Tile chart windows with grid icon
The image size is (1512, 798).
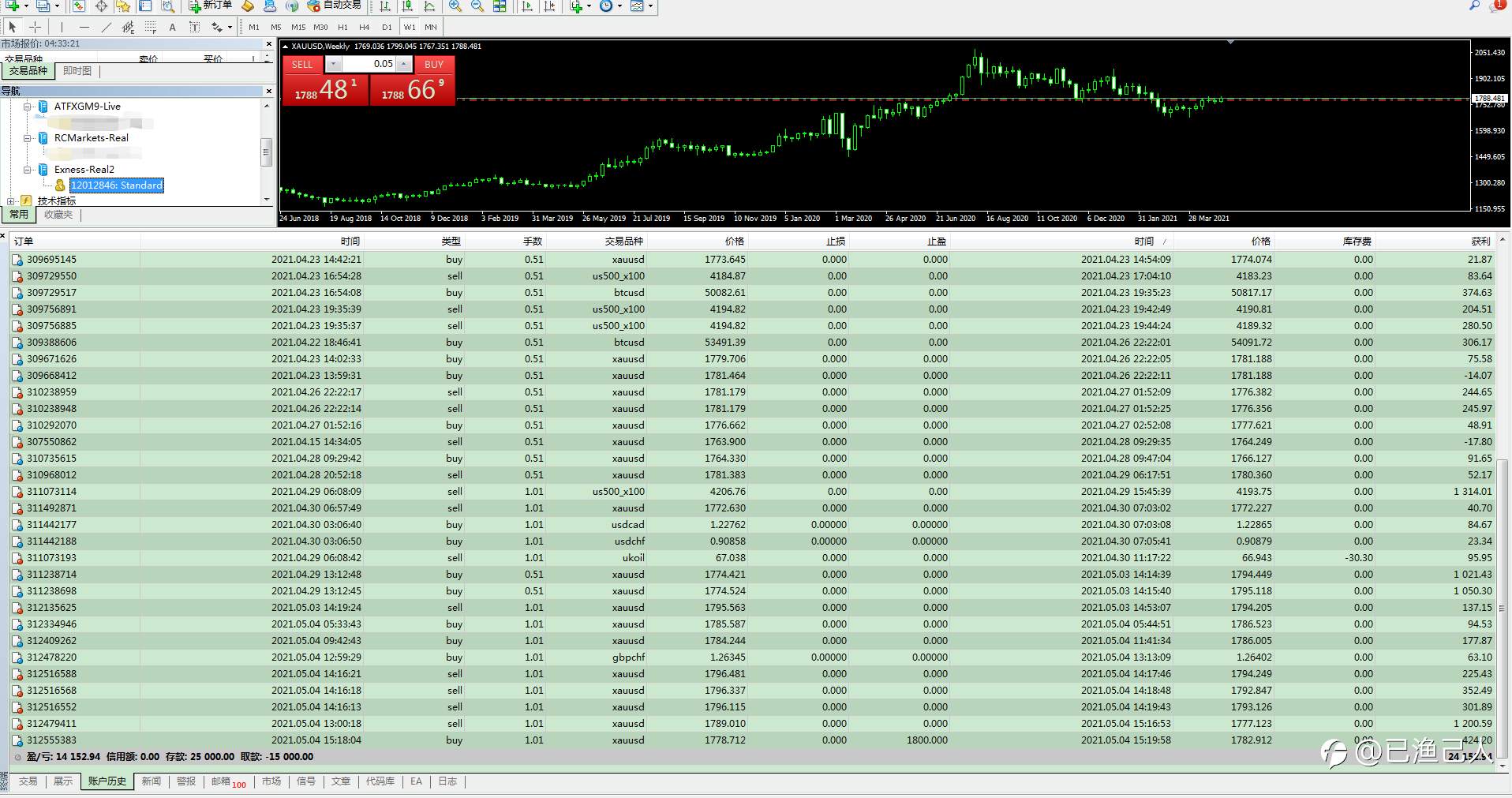[500, 6]
